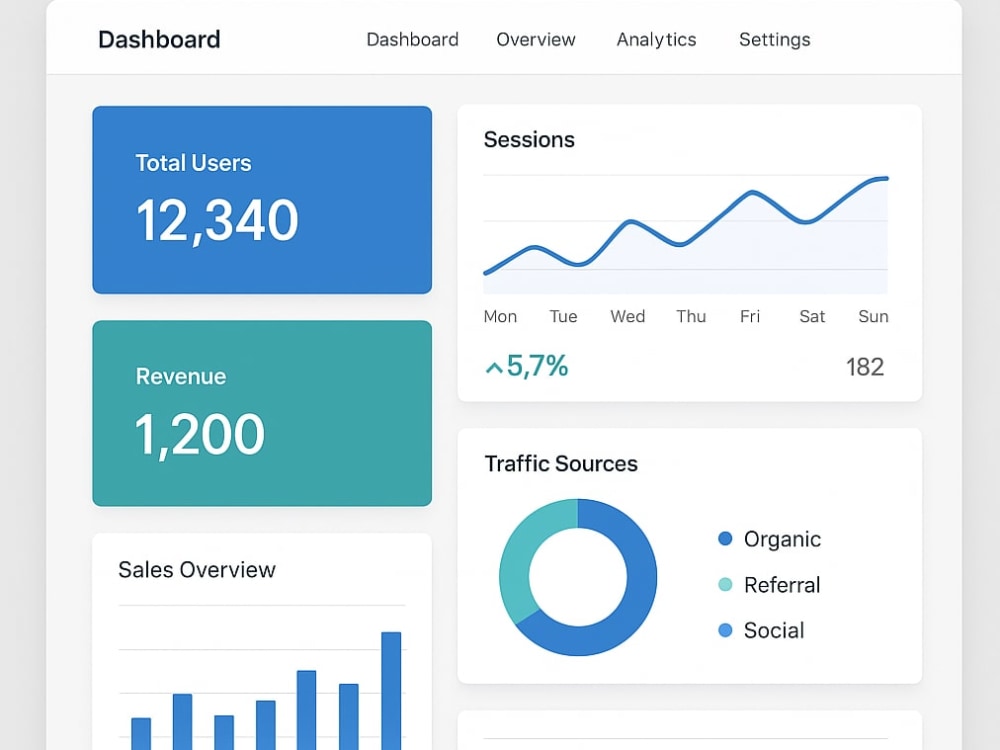Click the Sales Overview title
The width and height of the screenshot is (1000, 750).
tap(197, 570)
